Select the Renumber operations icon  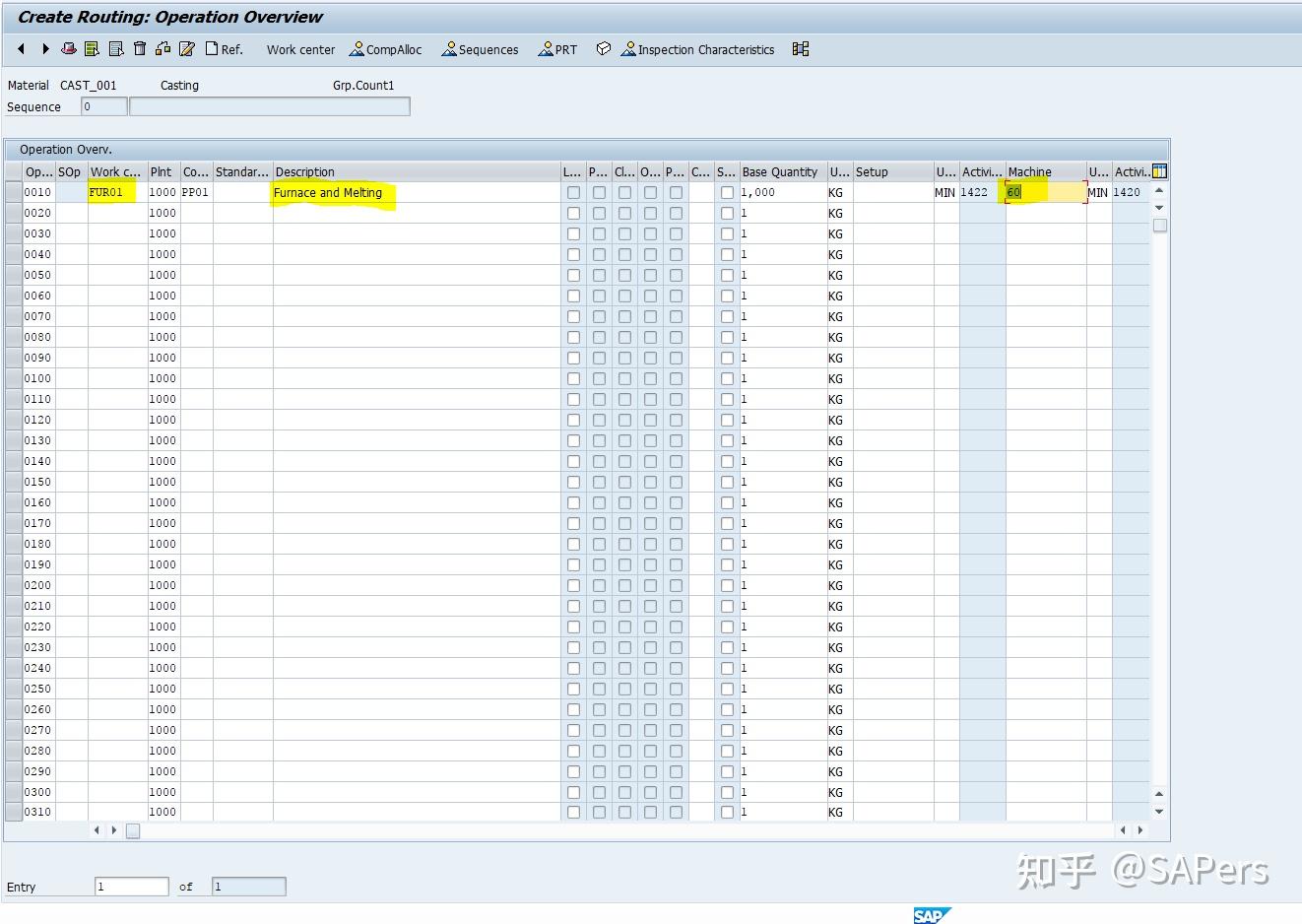(x=163, y=48)
